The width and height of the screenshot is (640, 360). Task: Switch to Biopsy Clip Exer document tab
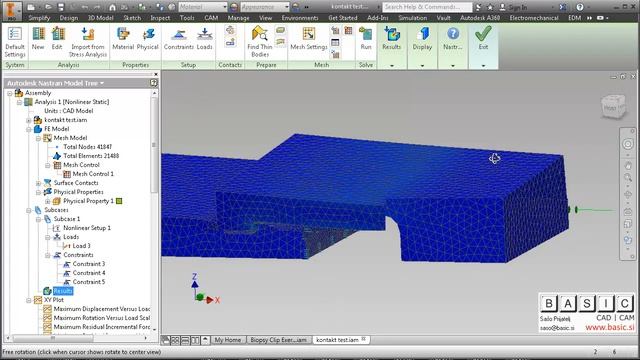point(278,340)
